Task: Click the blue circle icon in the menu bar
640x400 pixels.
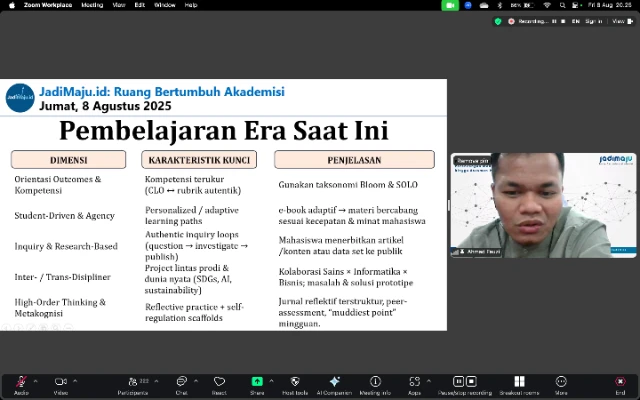Action: point(468,5)
